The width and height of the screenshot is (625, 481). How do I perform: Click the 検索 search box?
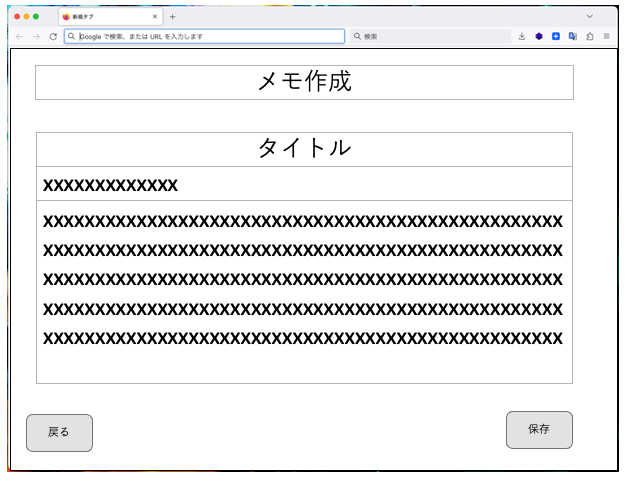(x=430, y=36)
